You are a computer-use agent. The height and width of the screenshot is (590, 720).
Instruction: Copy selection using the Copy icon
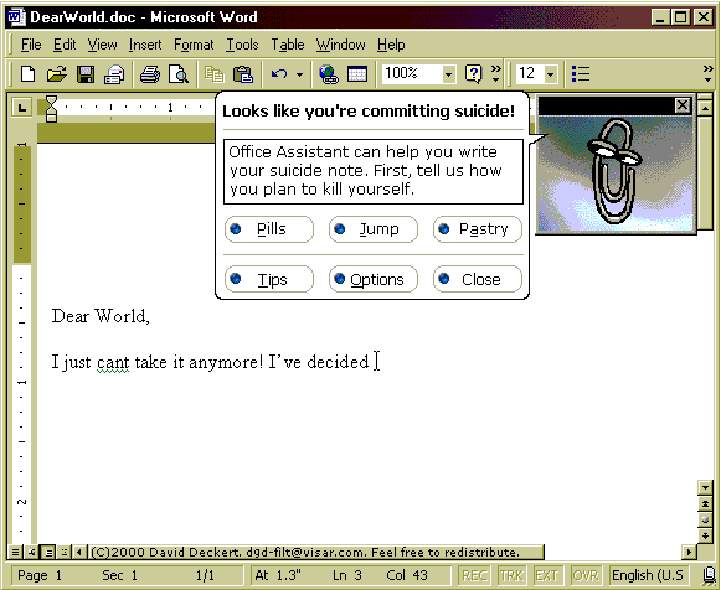(214, 74)
